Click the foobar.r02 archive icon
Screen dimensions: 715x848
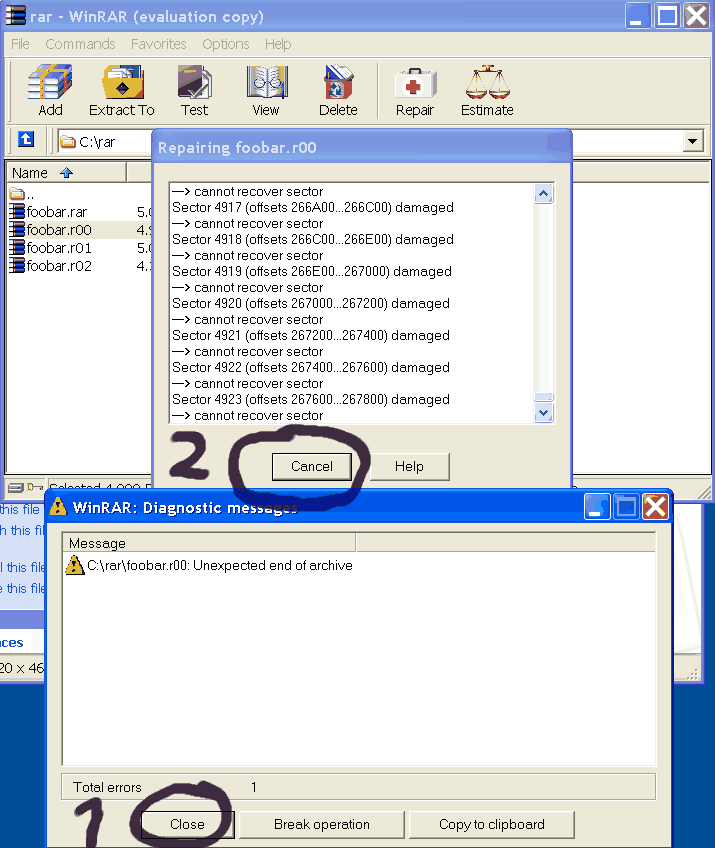point(17,266)
